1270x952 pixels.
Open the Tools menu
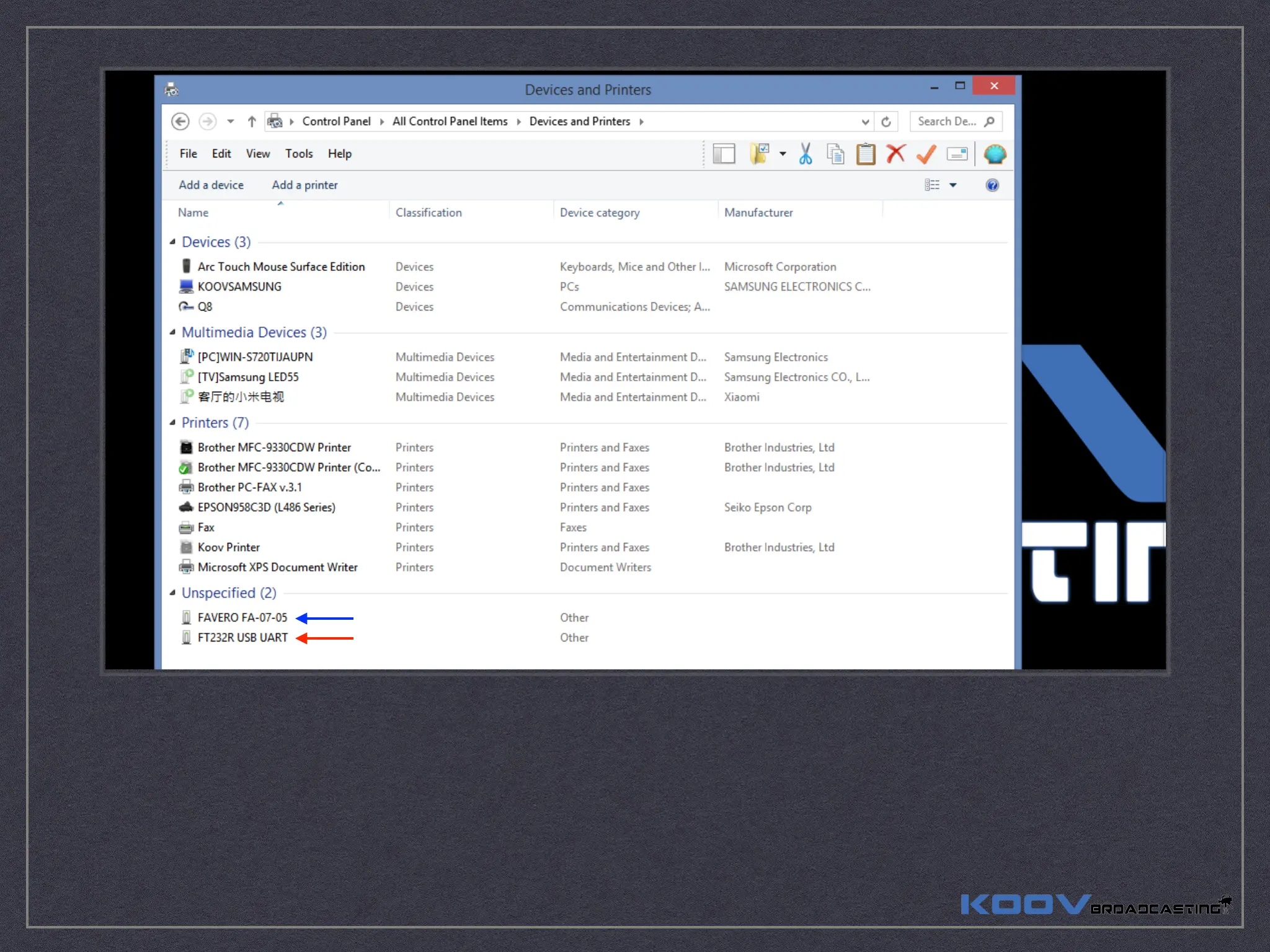[x=298, y=154]
